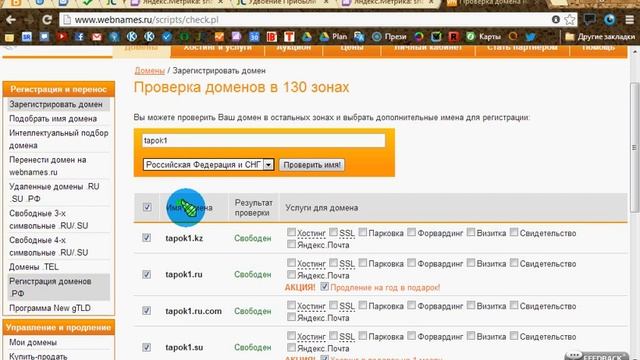Screen dimensions: 640x360
Task: Open the red R bookmark icon
Action: click(453, 37)
